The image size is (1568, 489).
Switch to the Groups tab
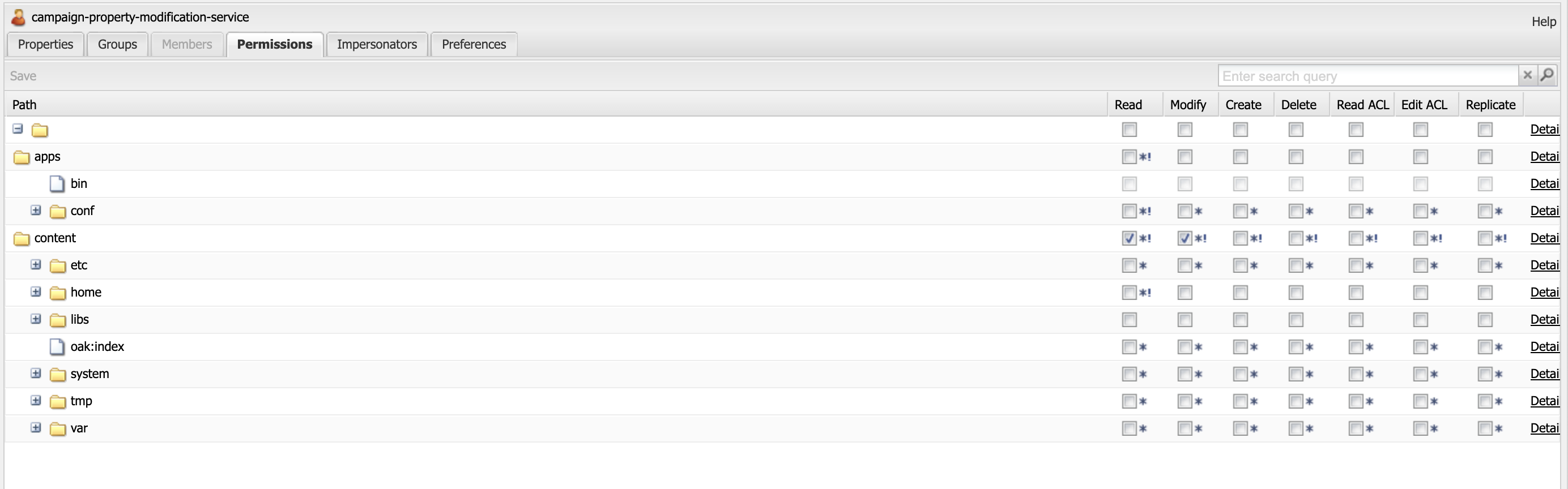[x=117, y=44]
